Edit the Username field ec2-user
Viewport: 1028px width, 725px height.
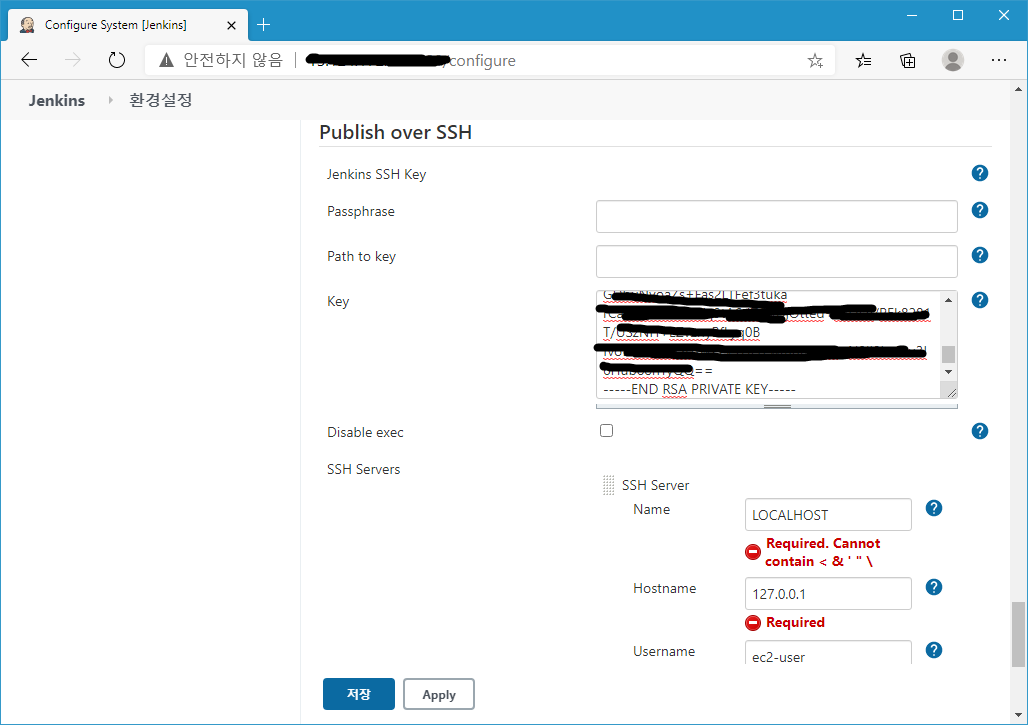828,653
